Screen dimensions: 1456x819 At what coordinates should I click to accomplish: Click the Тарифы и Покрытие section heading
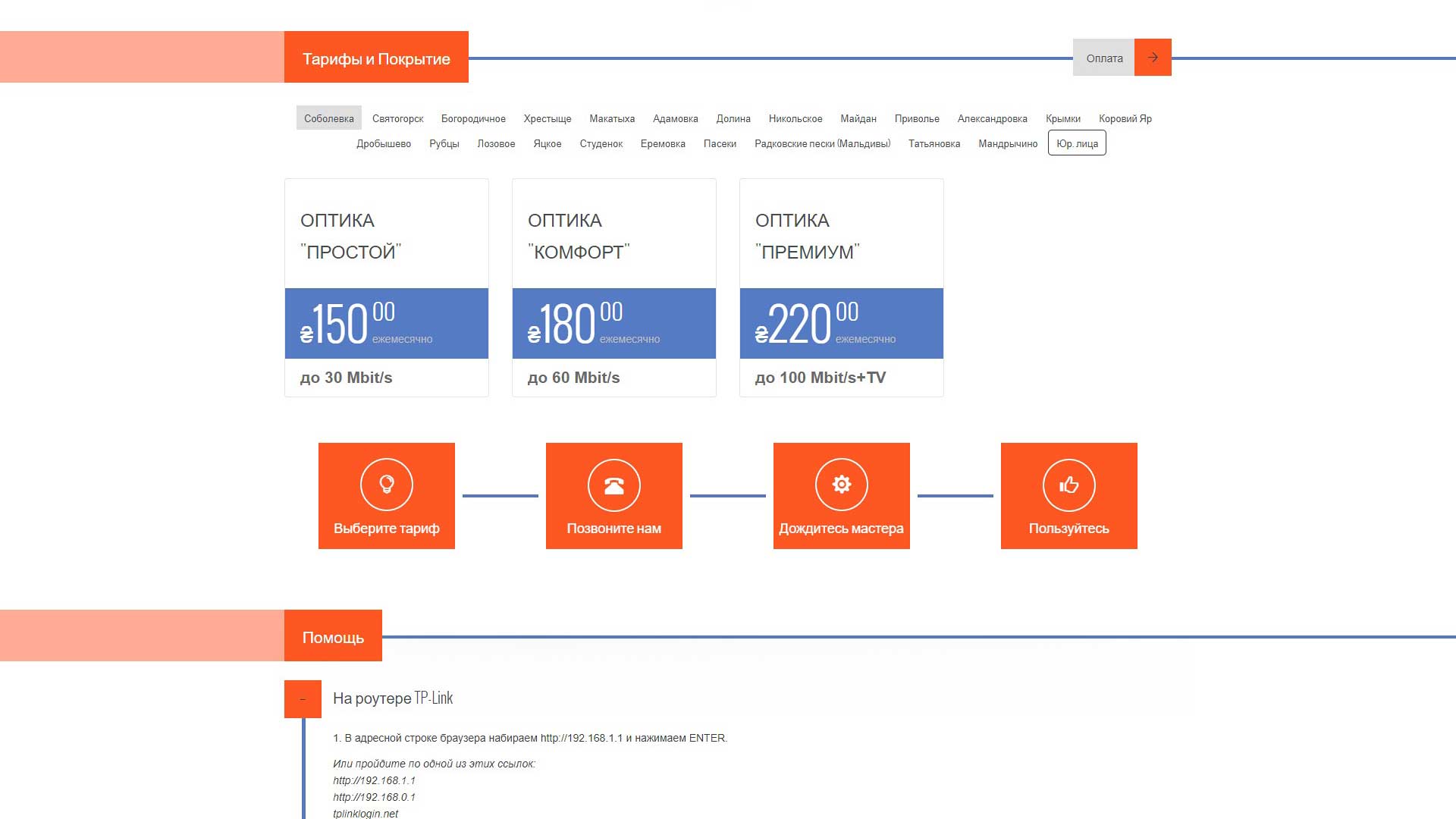376,58
